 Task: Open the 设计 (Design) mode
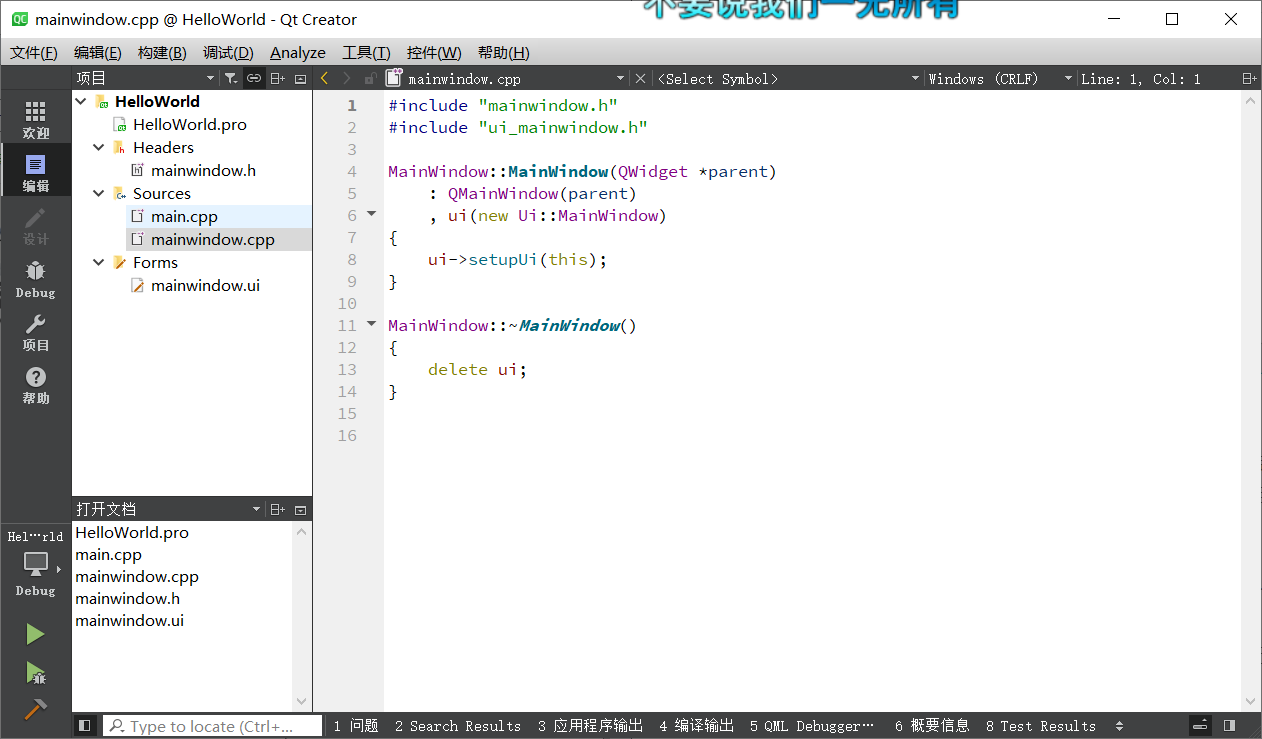36,226
